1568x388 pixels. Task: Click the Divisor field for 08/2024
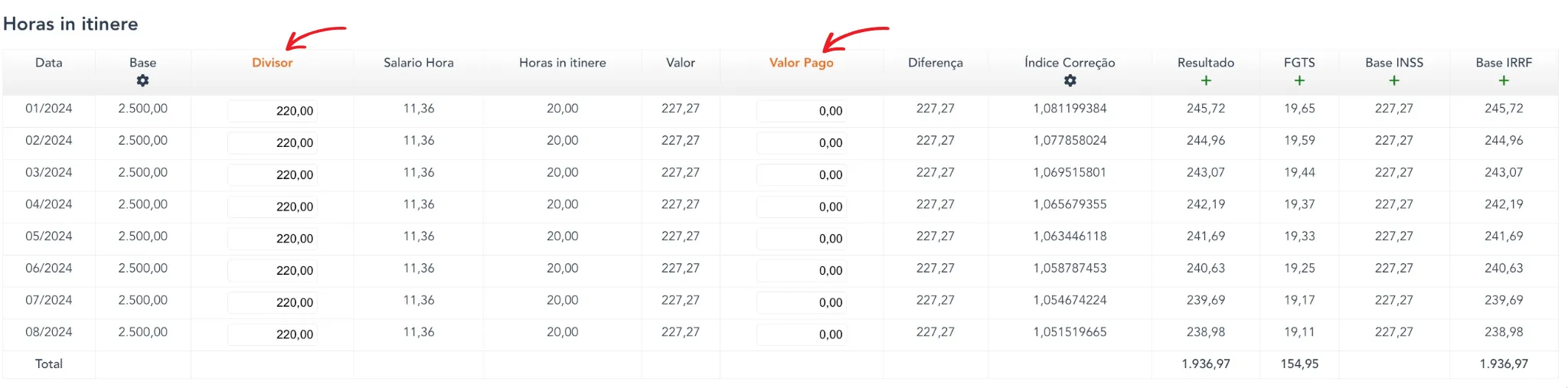pos(273,334)
